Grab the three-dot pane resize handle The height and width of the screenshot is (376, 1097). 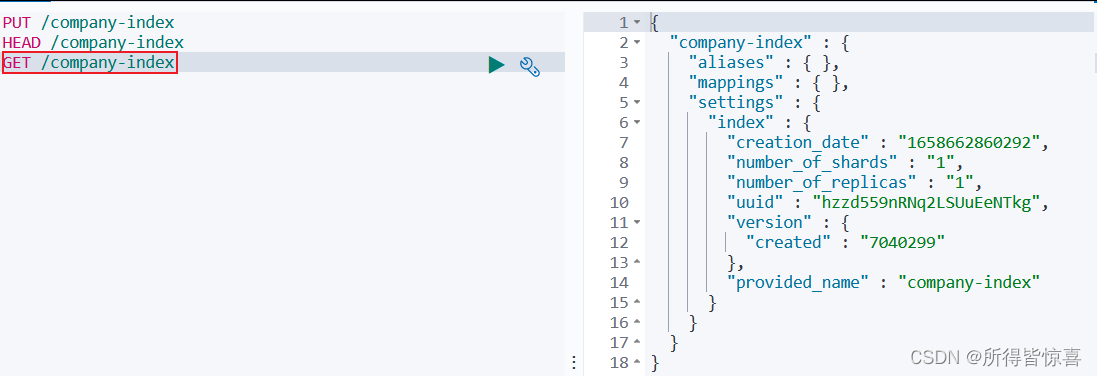point(574,362)
